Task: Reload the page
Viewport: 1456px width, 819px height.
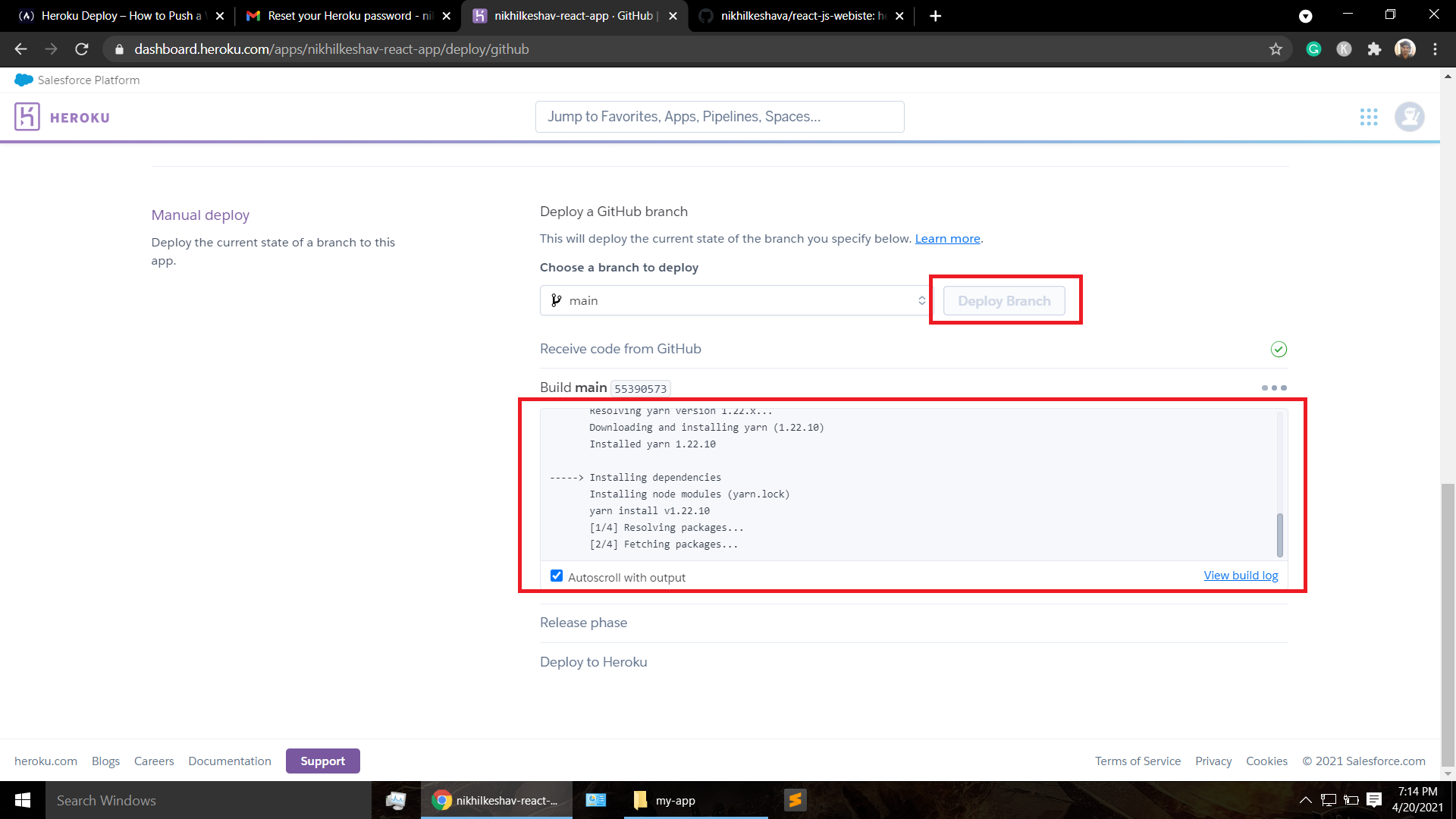Action: (82, 49)
